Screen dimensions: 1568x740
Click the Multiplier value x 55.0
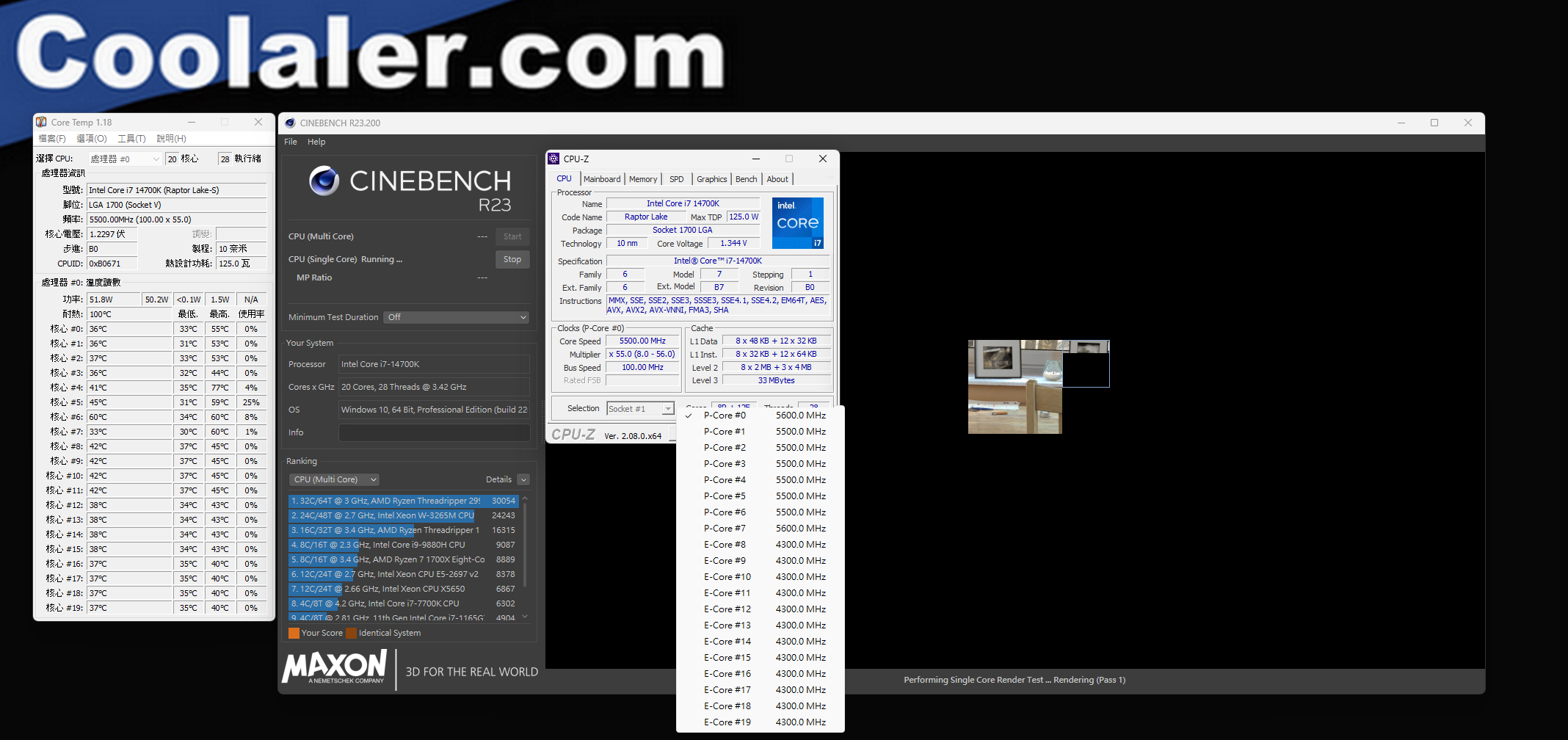pos(642,354)
